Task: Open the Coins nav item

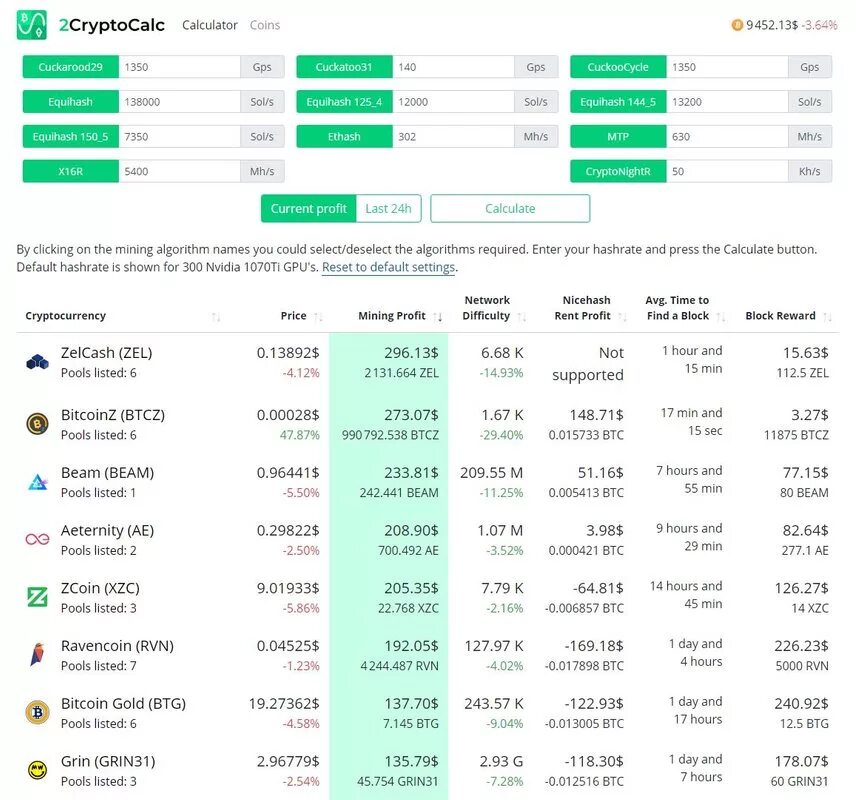Action: point(265,25)
